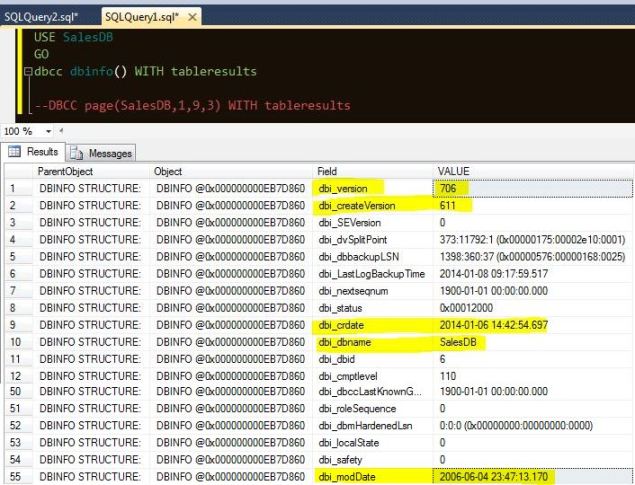Open the Messages tab
This screenshot has height=485, width=635.
[102, 153]
